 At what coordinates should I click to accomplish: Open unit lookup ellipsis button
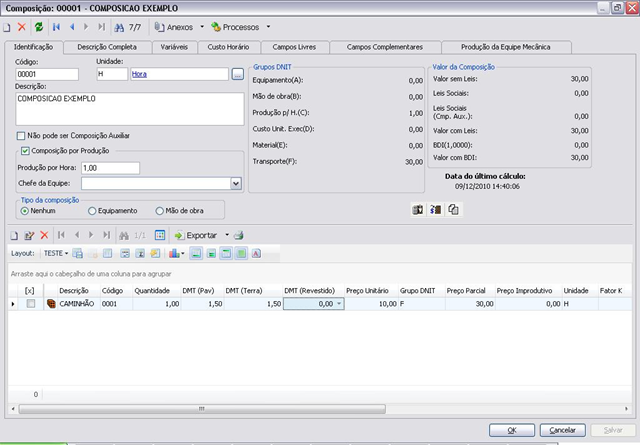point(238,74)
